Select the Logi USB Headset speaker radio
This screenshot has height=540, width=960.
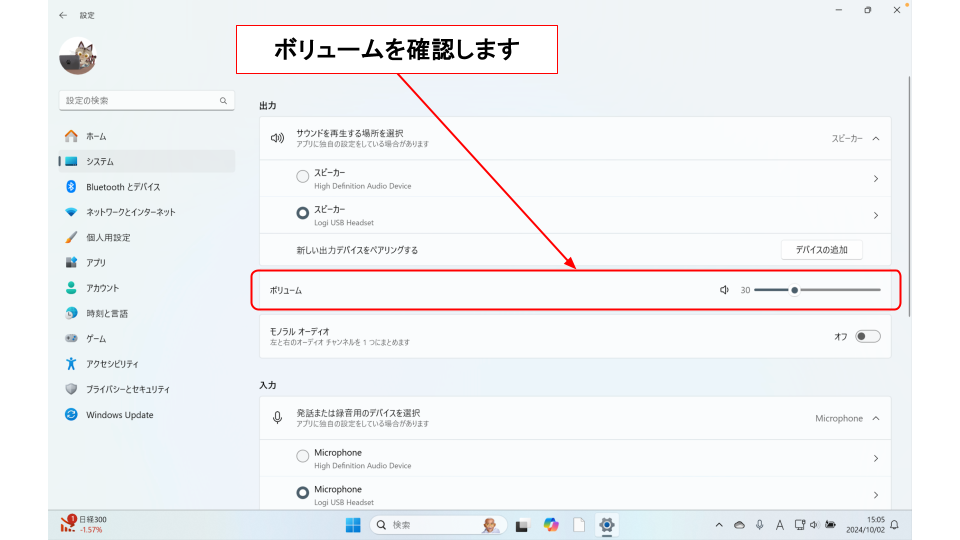click(x=303, y=213)
